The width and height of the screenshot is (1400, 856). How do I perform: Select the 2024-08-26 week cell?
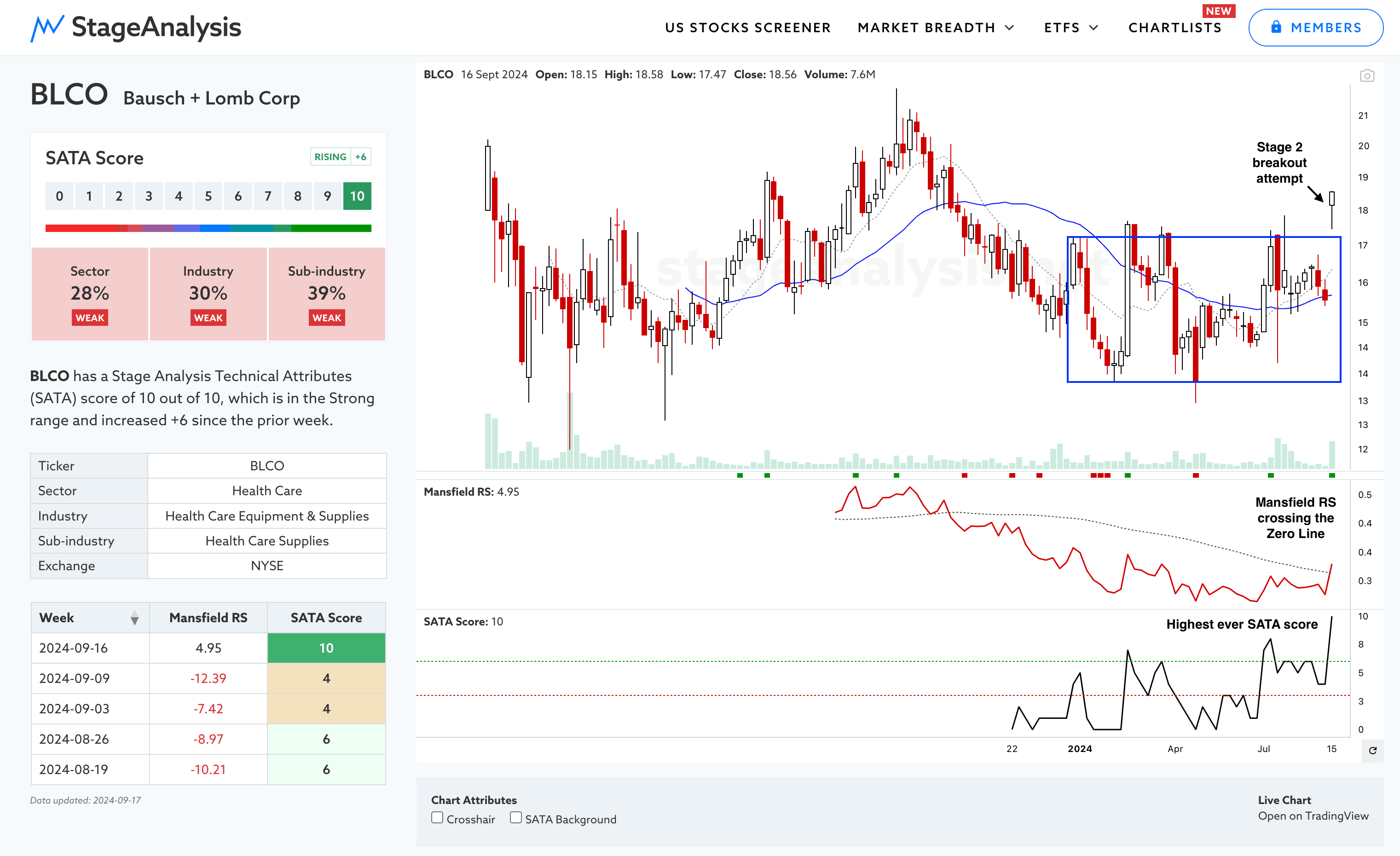tap(90, 739)
